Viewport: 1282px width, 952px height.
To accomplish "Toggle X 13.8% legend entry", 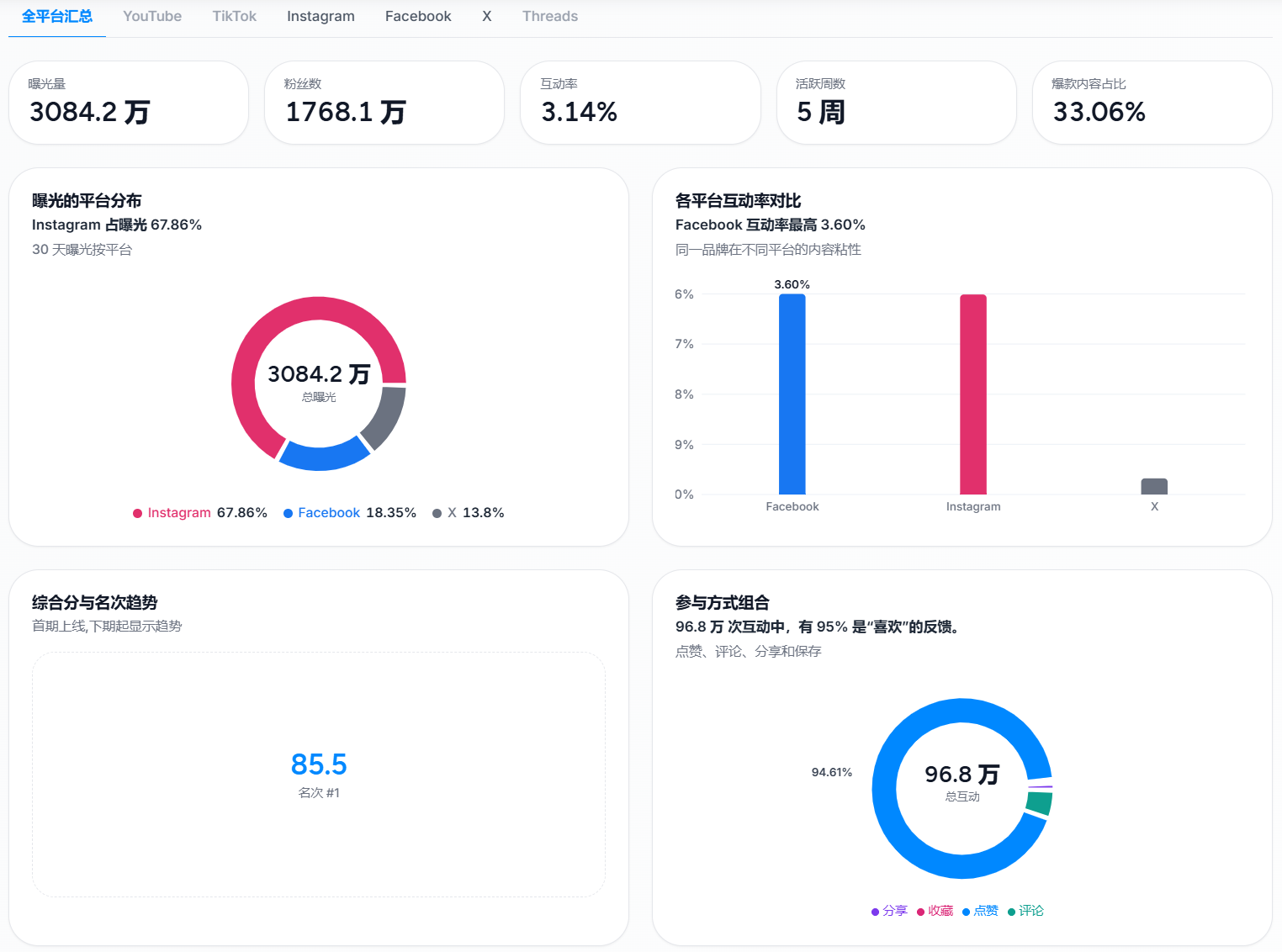I will point(469,513).
